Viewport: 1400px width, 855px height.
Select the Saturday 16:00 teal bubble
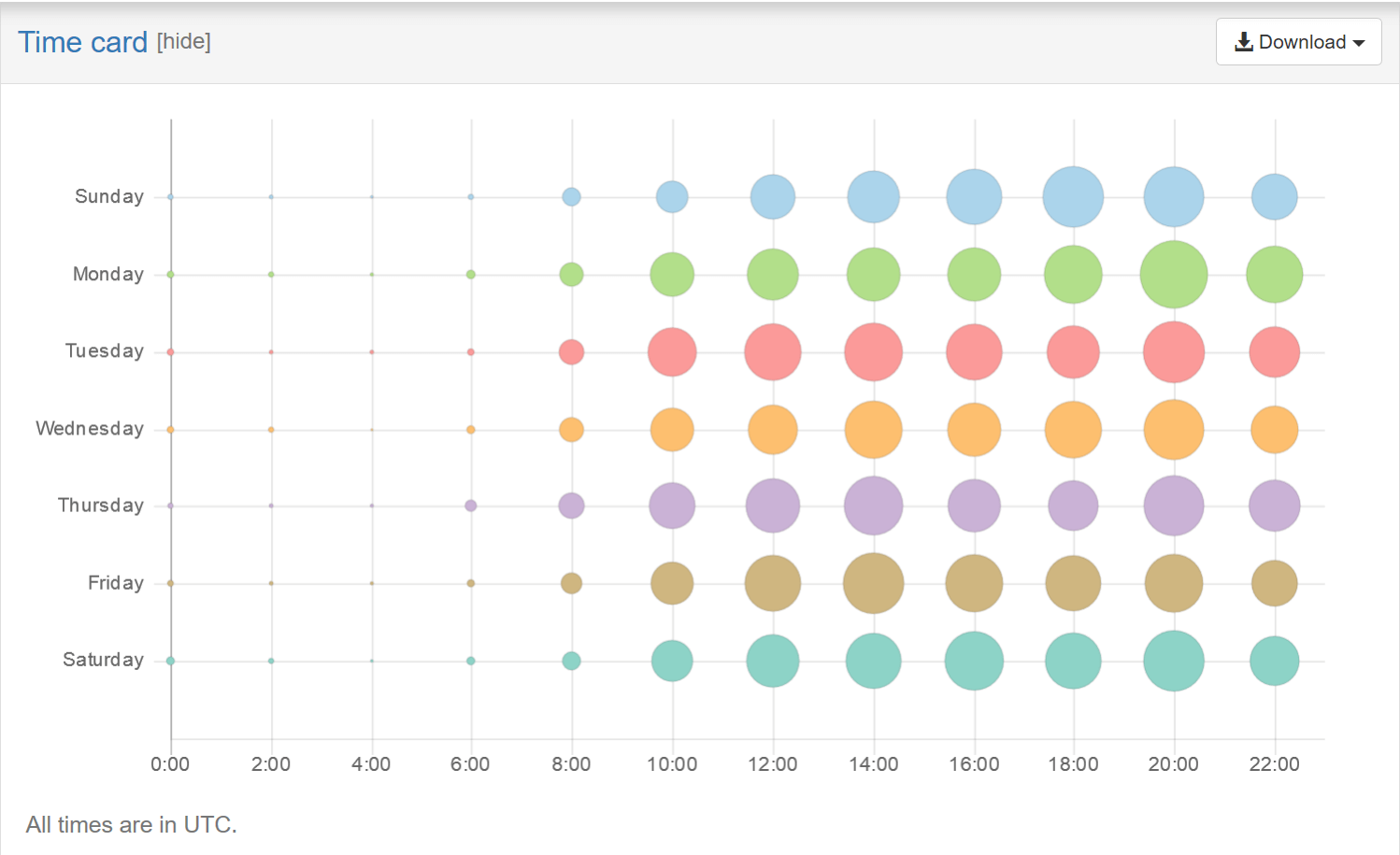(x=974, y=661)
